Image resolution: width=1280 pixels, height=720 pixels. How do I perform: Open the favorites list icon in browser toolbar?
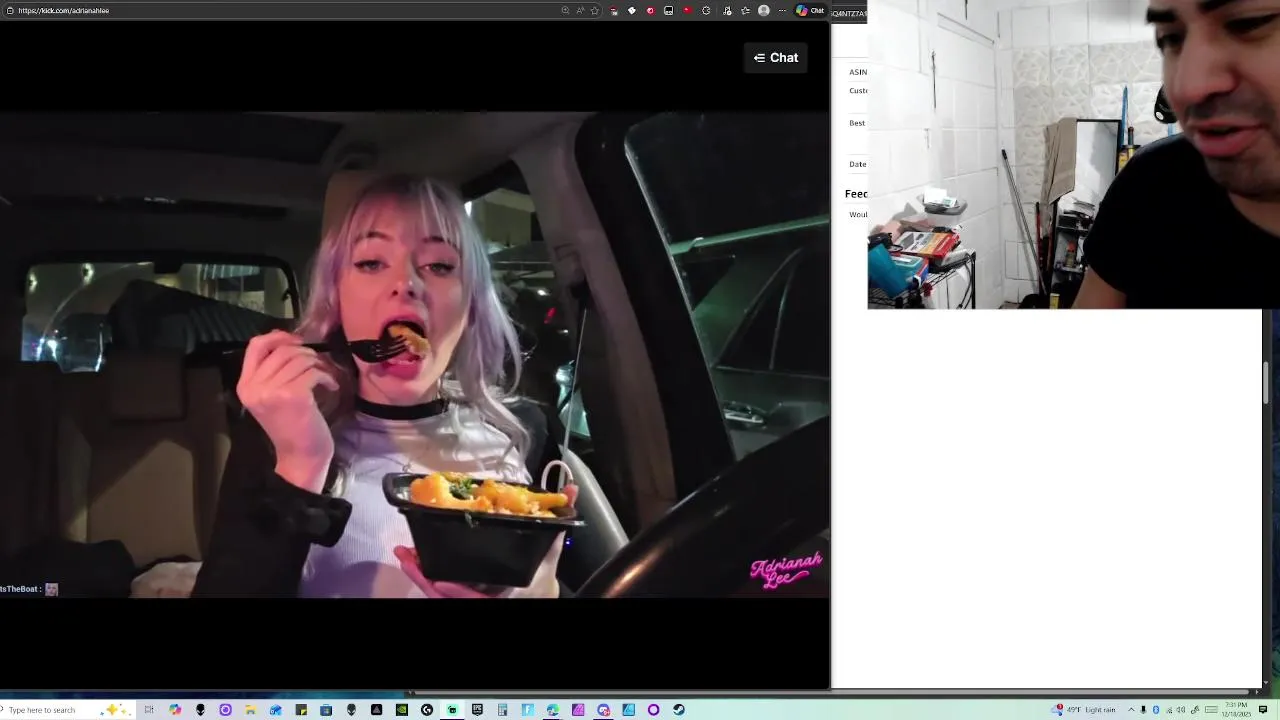(x=745, y=10)
